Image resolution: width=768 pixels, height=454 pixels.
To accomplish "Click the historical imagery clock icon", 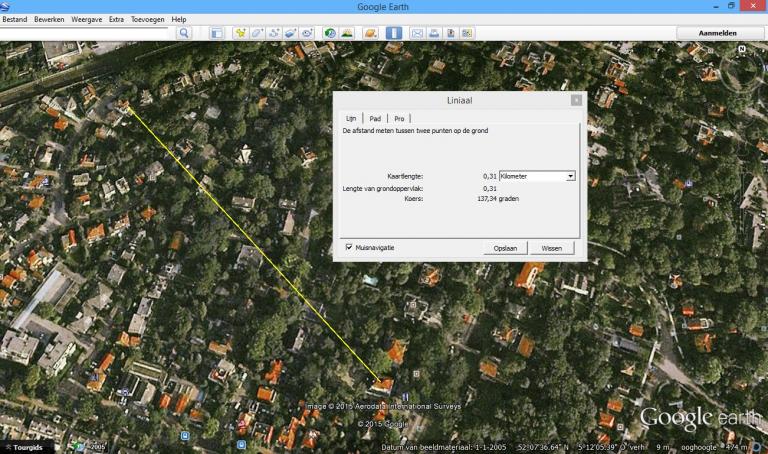I will 330,33.
